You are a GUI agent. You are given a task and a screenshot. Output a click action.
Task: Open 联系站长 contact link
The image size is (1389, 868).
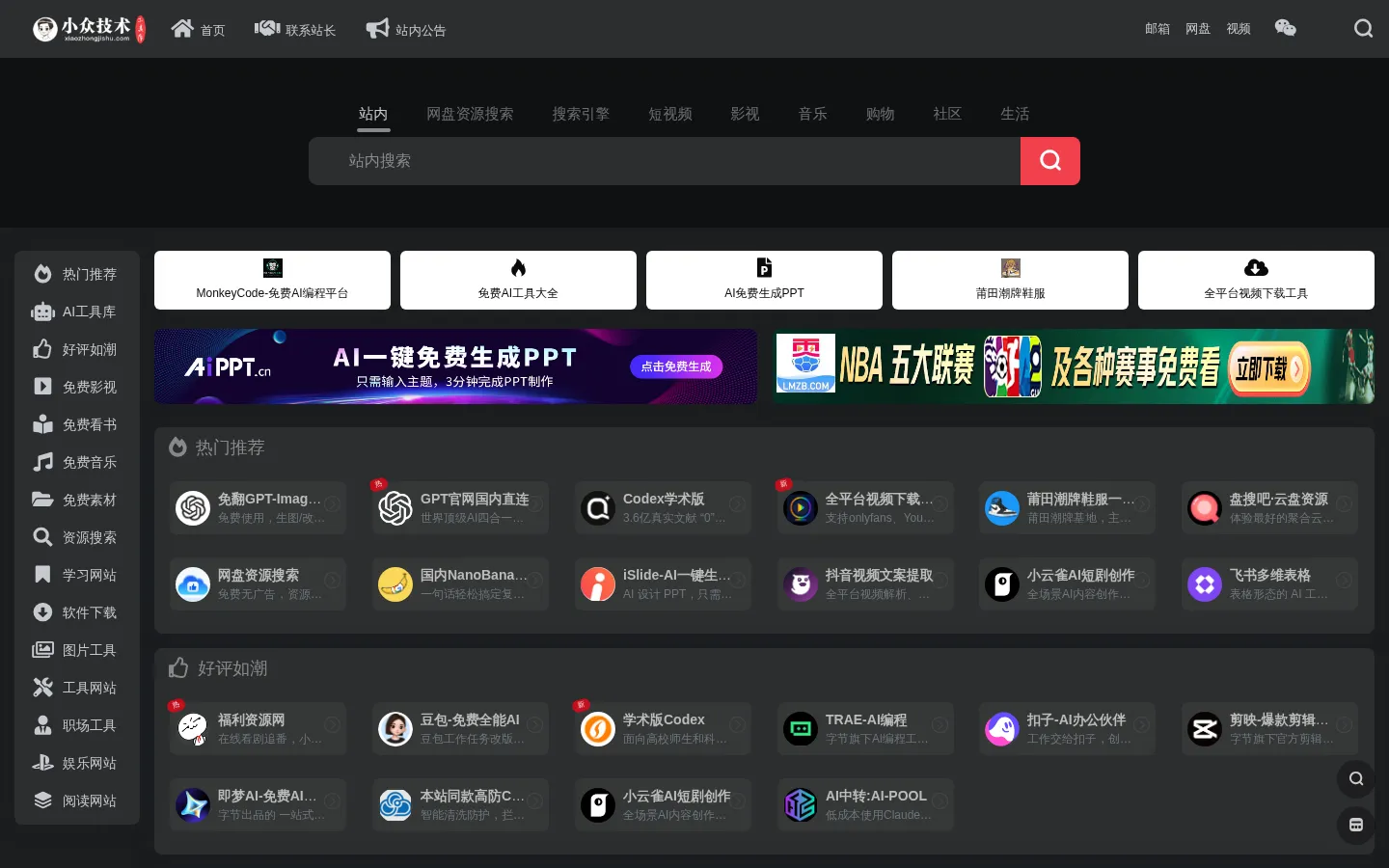(295, 30)
